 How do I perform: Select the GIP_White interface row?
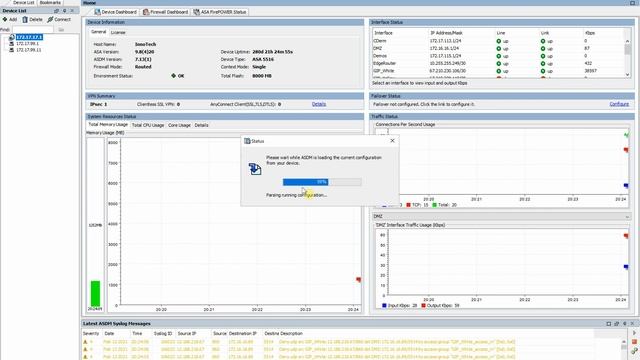pos(498,71)
